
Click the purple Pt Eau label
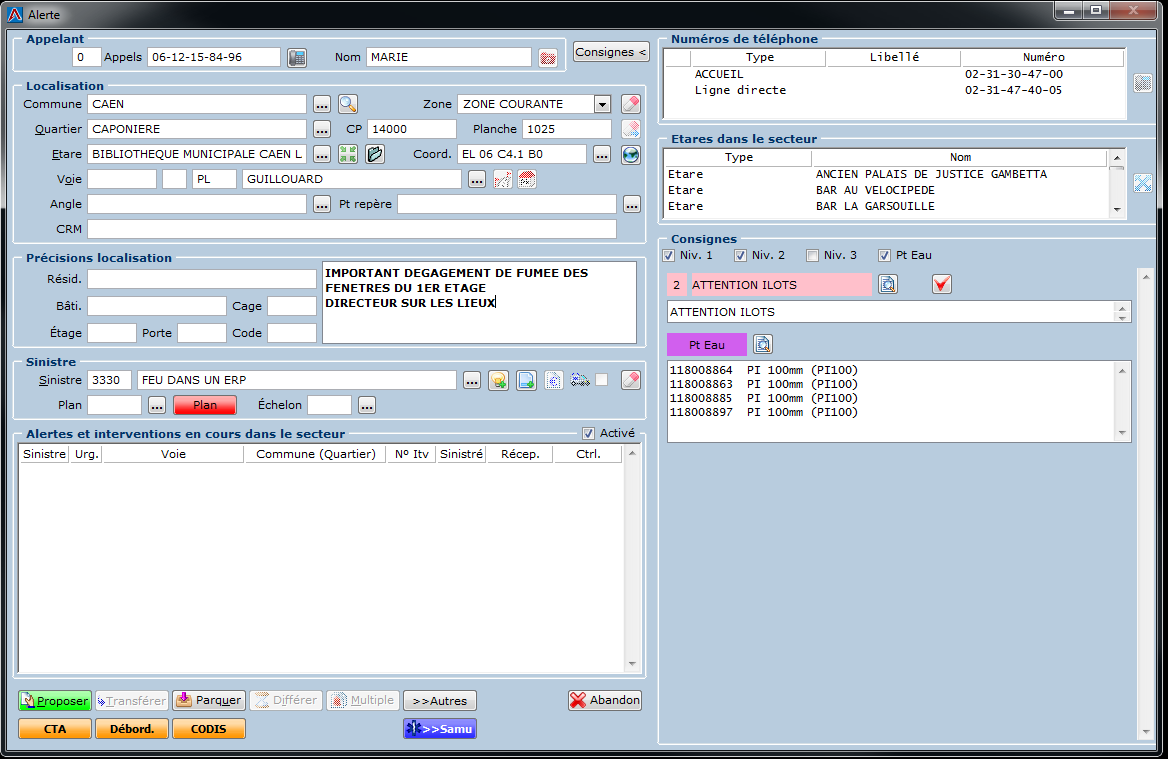coord(707,345)
